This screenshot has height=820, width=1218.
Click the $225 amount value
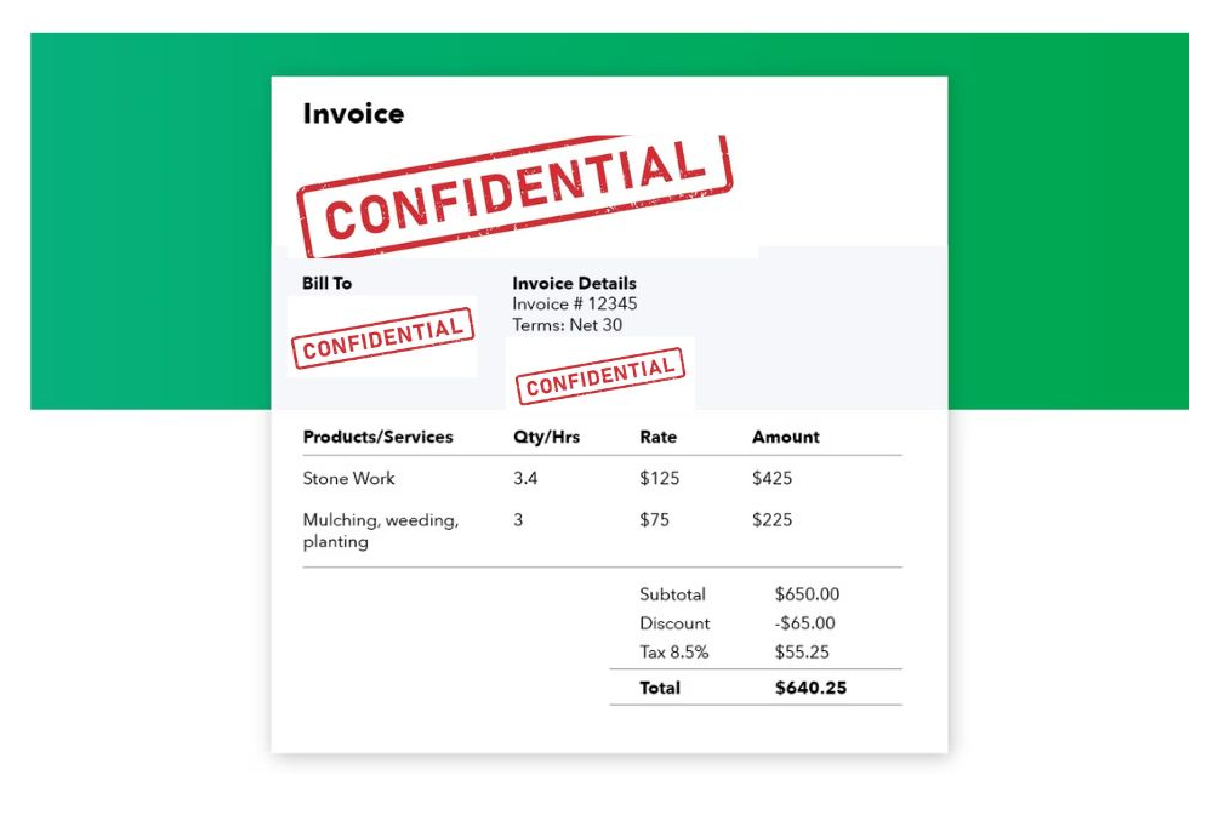point(772,520)
